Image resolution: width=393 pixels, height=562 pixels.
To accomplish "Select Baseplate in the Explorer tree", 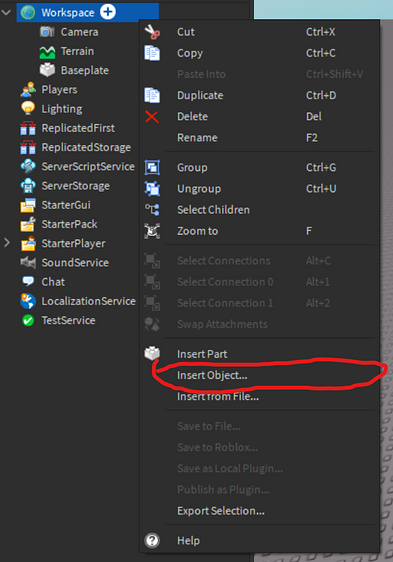I will click(x=85, y=70).
